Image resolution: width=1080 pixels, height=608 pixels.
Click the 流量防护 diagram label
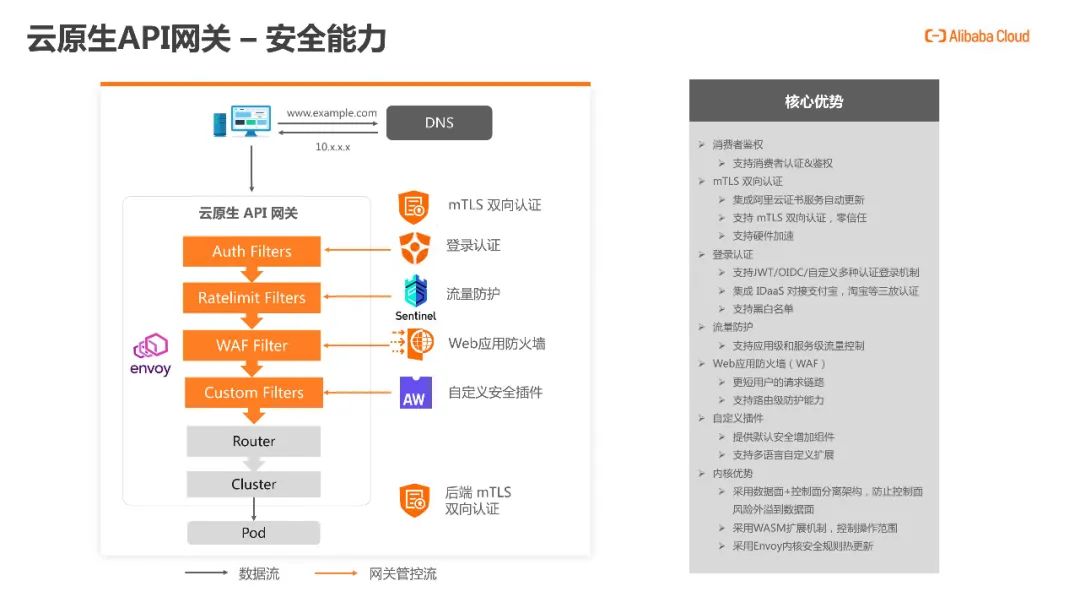[x=473, y=294]
